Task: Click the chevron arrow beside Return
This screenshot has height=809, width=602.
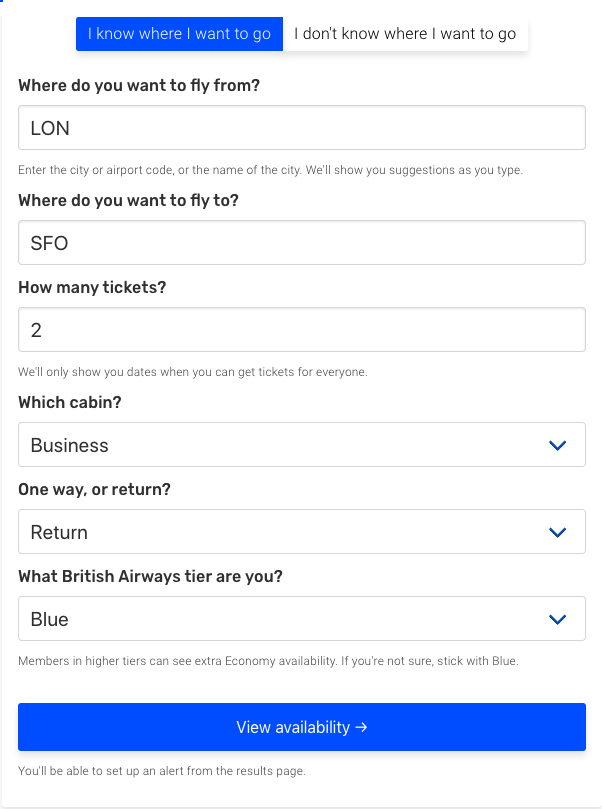Action: (x=558, y=532)
